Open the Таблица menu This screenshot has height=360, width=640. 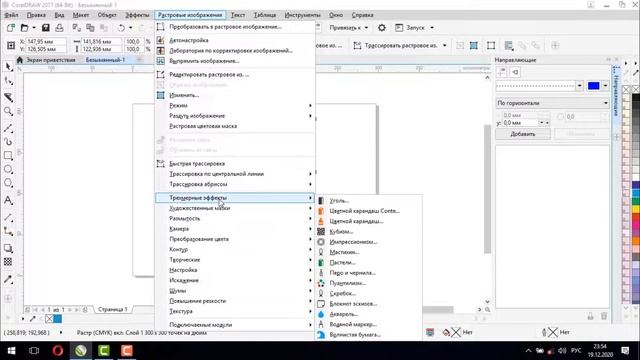point(265,15)
